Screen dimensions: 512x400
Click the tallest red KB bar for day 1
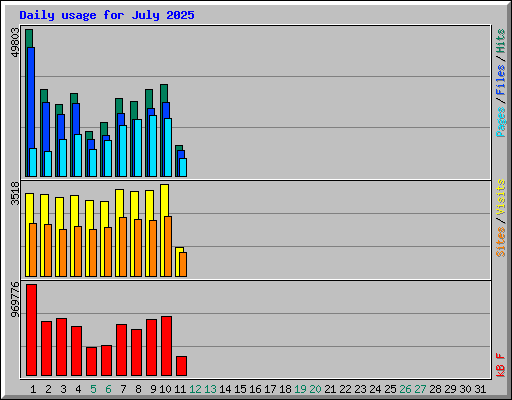[31, 330]
